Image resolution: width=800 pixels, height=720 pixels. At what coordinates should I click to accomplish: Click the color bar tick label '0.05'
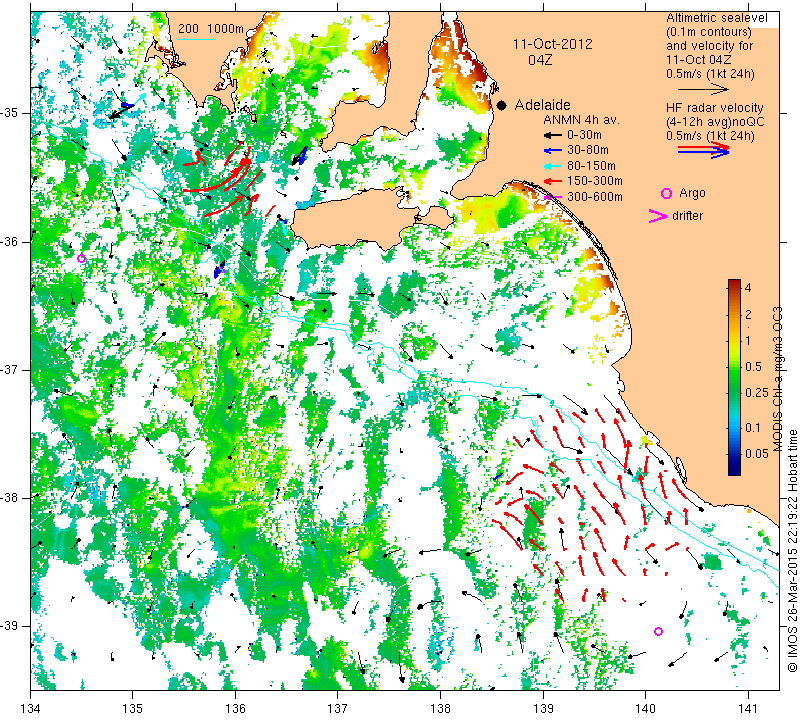[756, 454]
